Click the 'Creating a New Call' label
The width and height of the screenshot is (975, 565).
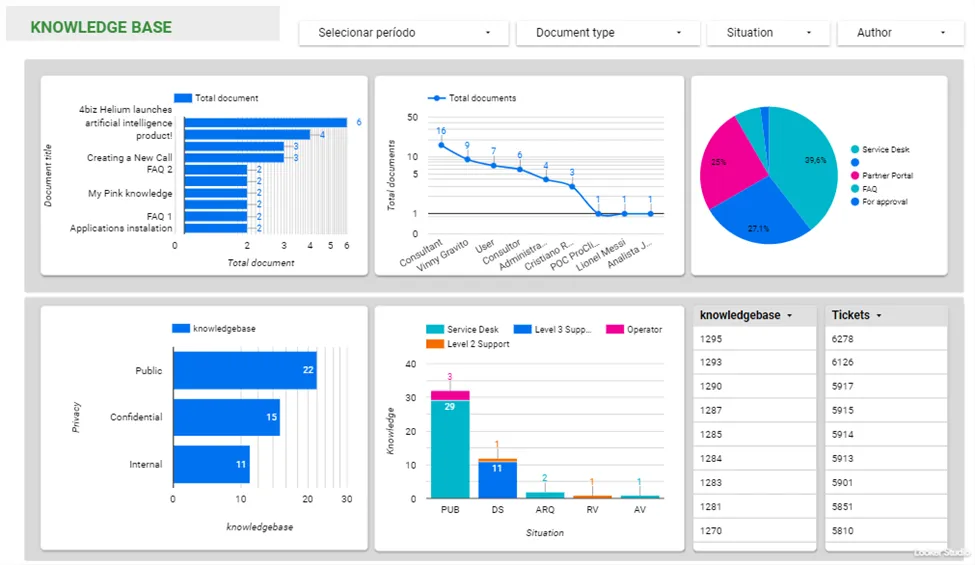tap(129, 158)
